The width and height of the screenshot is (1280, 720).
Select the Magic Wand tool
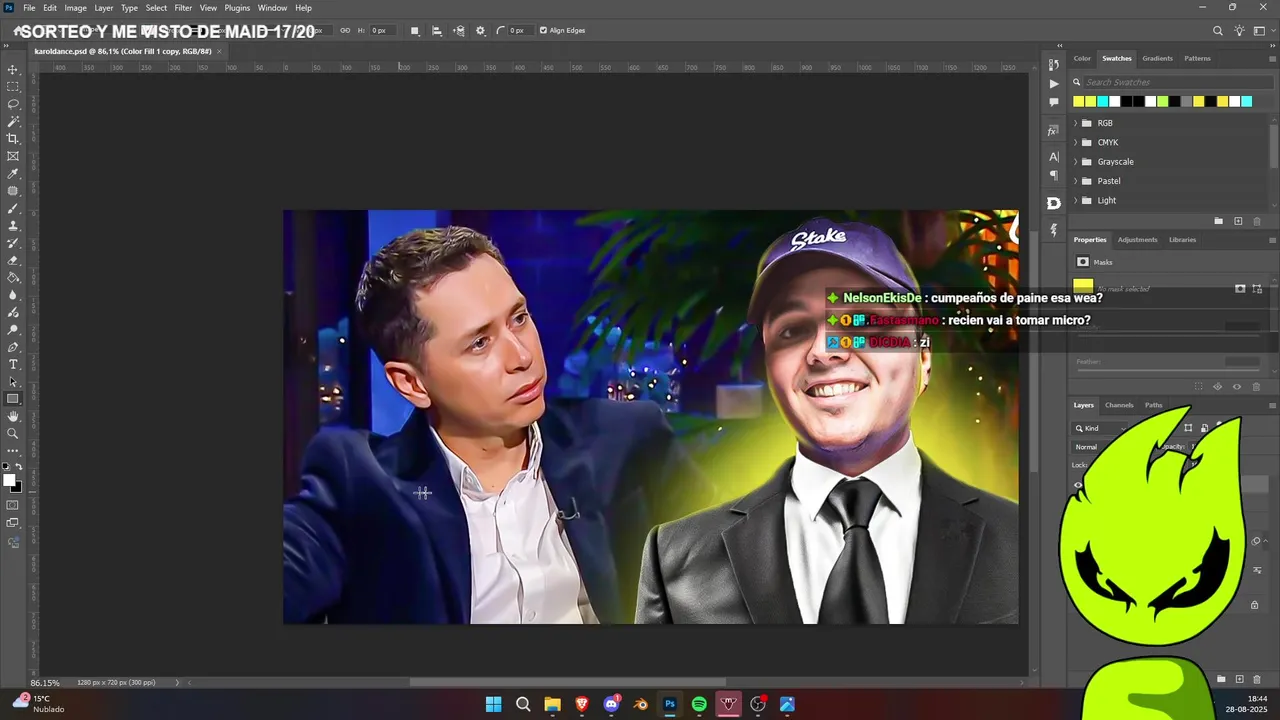[x=13, y=121]
